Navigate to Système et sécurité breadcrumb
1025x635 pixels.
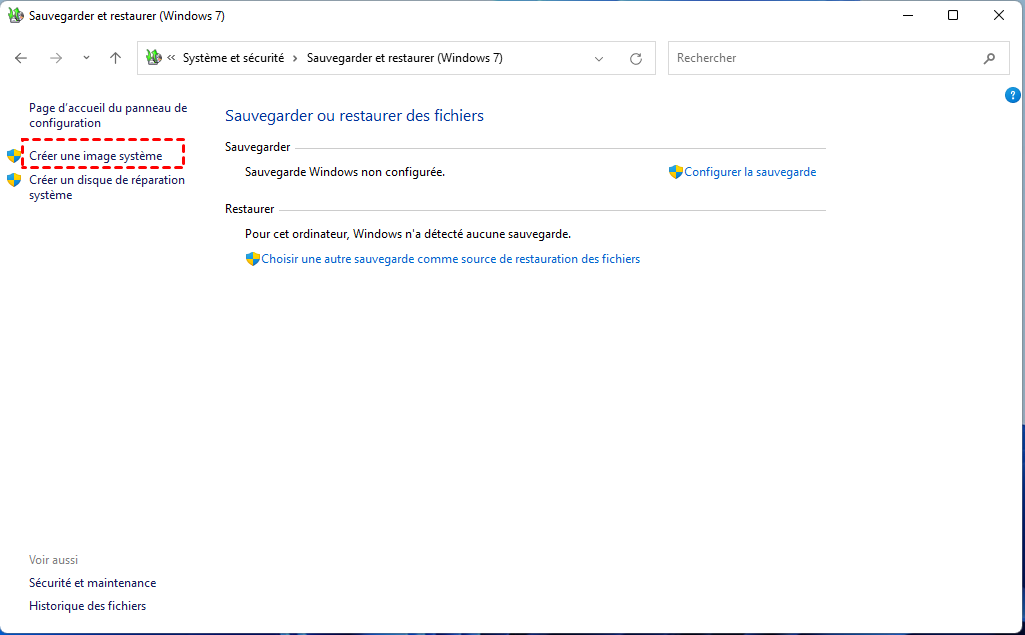(233, 58)
